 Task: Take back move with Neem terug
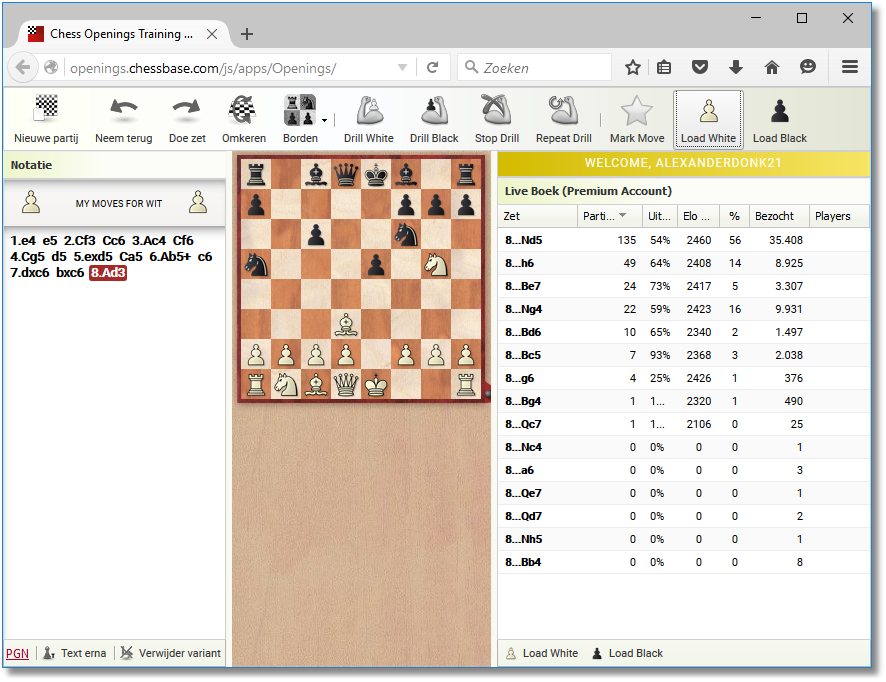tap(123, 119)
